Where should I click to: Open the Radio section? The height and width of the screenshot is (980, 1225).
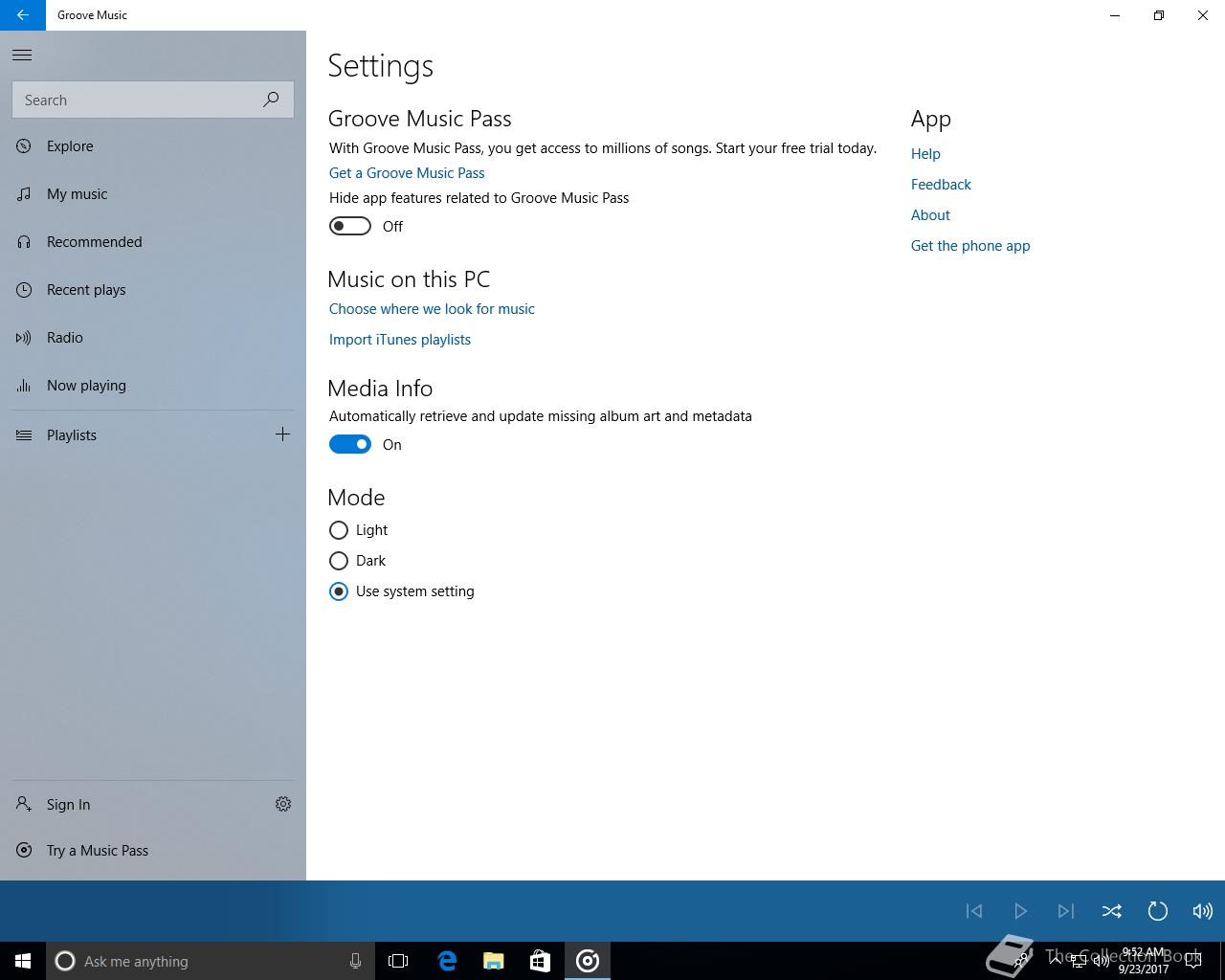tap(153, 338)
